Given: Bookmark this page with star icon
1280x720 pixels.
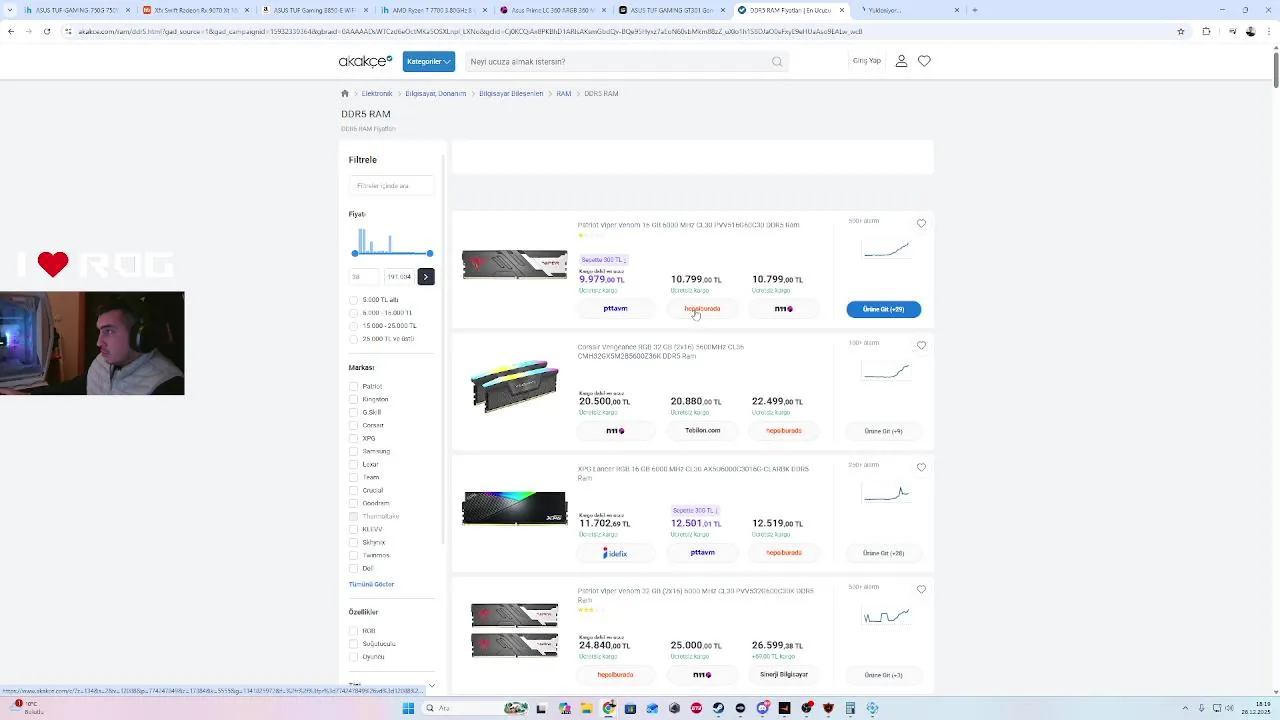Looking at the screenshot, I should coord(1181,31).
